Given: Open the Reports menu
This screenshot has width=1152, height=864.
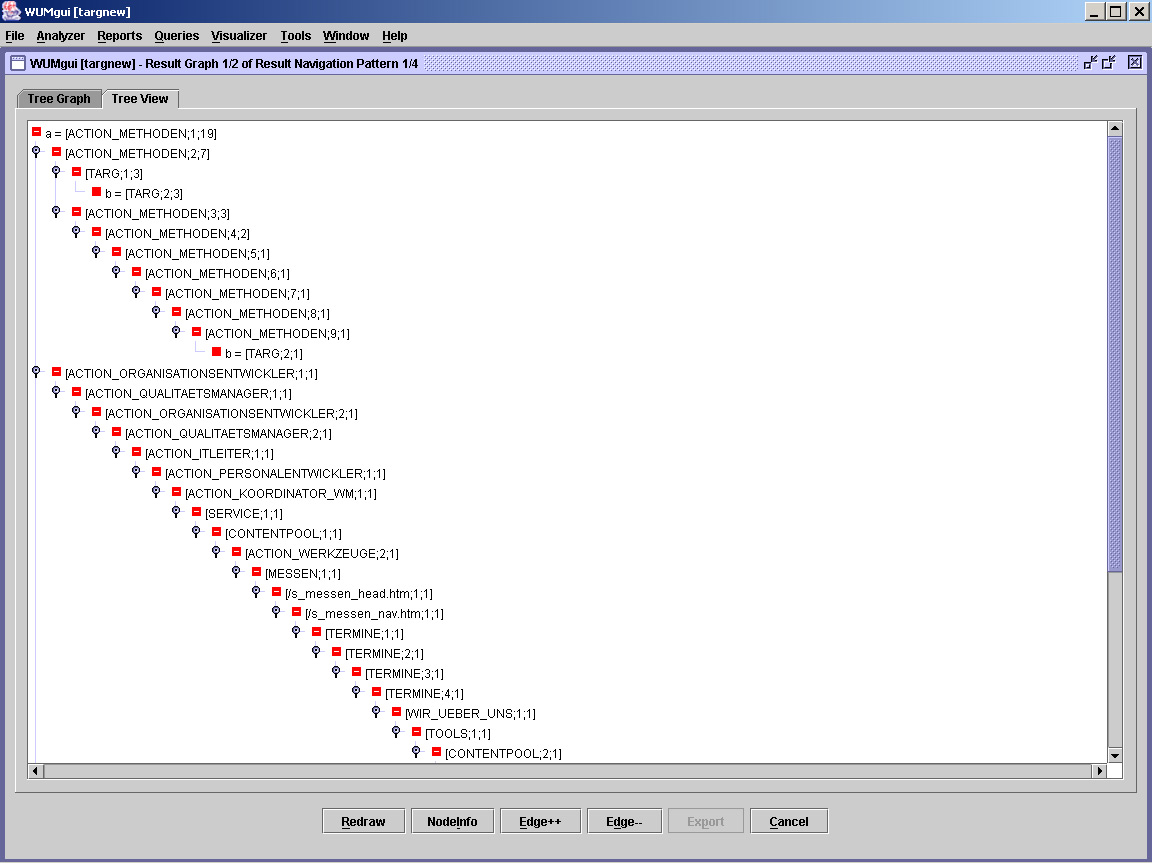Looking at the screenshot, I should pos(119,35).
